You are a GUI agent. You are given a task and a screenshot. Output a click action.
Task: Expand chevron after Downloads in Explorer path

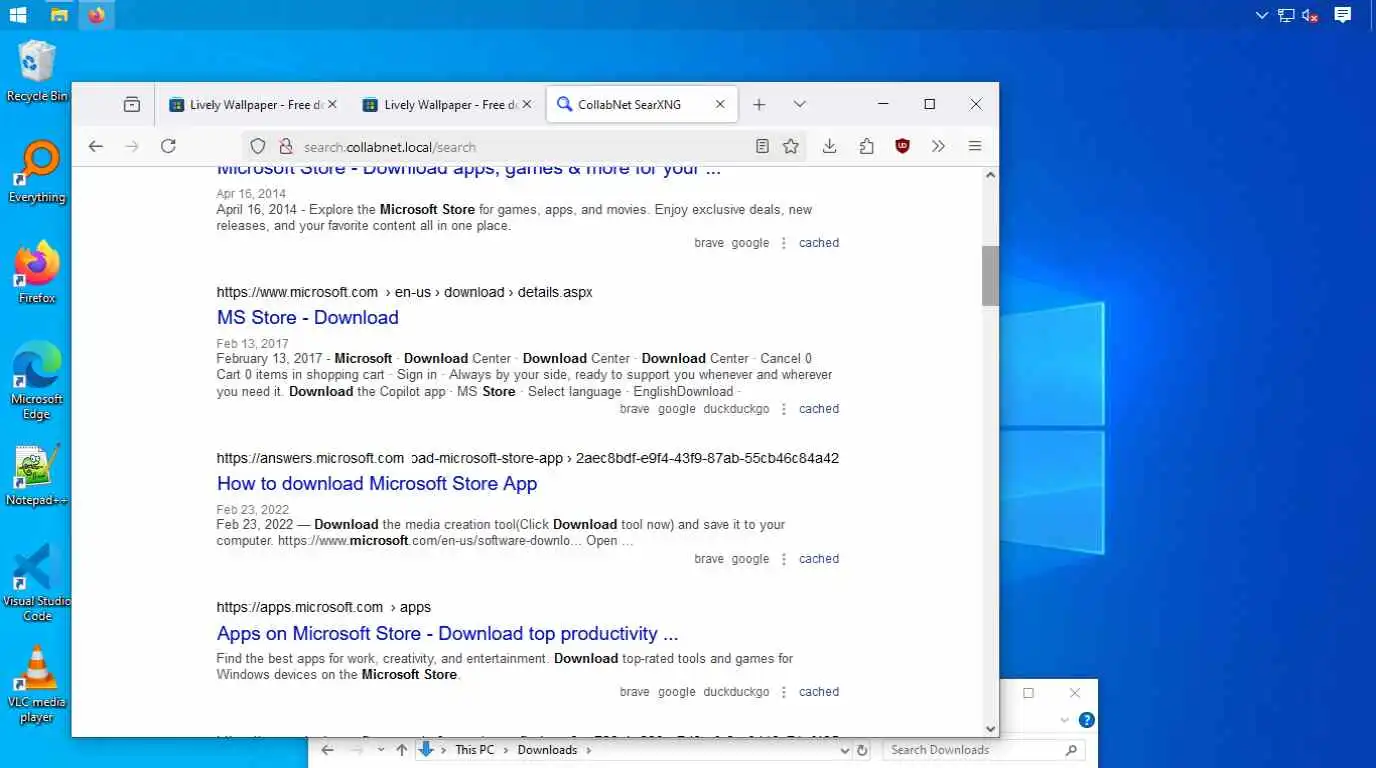(x=588, y=750)
